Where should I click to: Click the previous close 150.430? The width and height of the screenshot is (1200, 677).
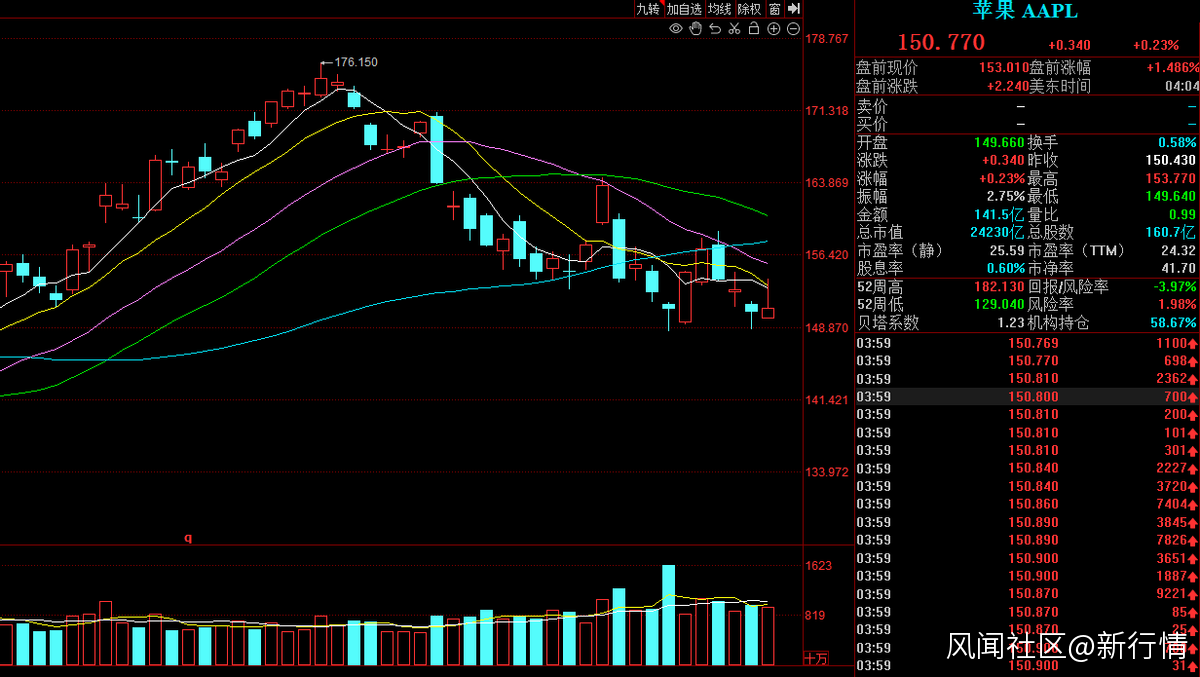point(1171,161)
